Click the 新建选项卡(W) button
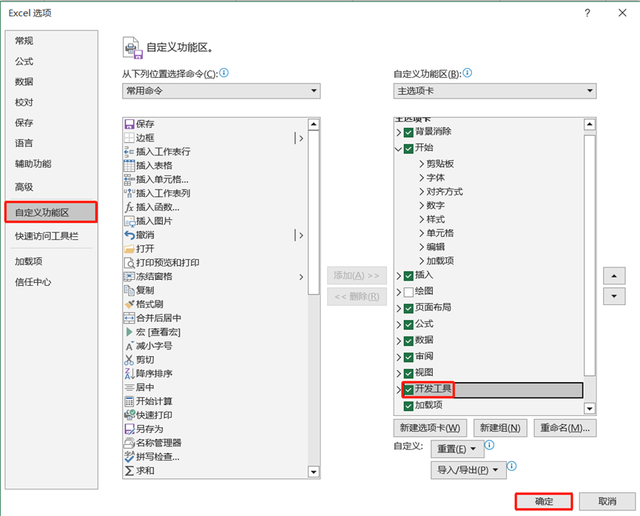This screenshot has width=640, height=516. click(x=430, y=428)
